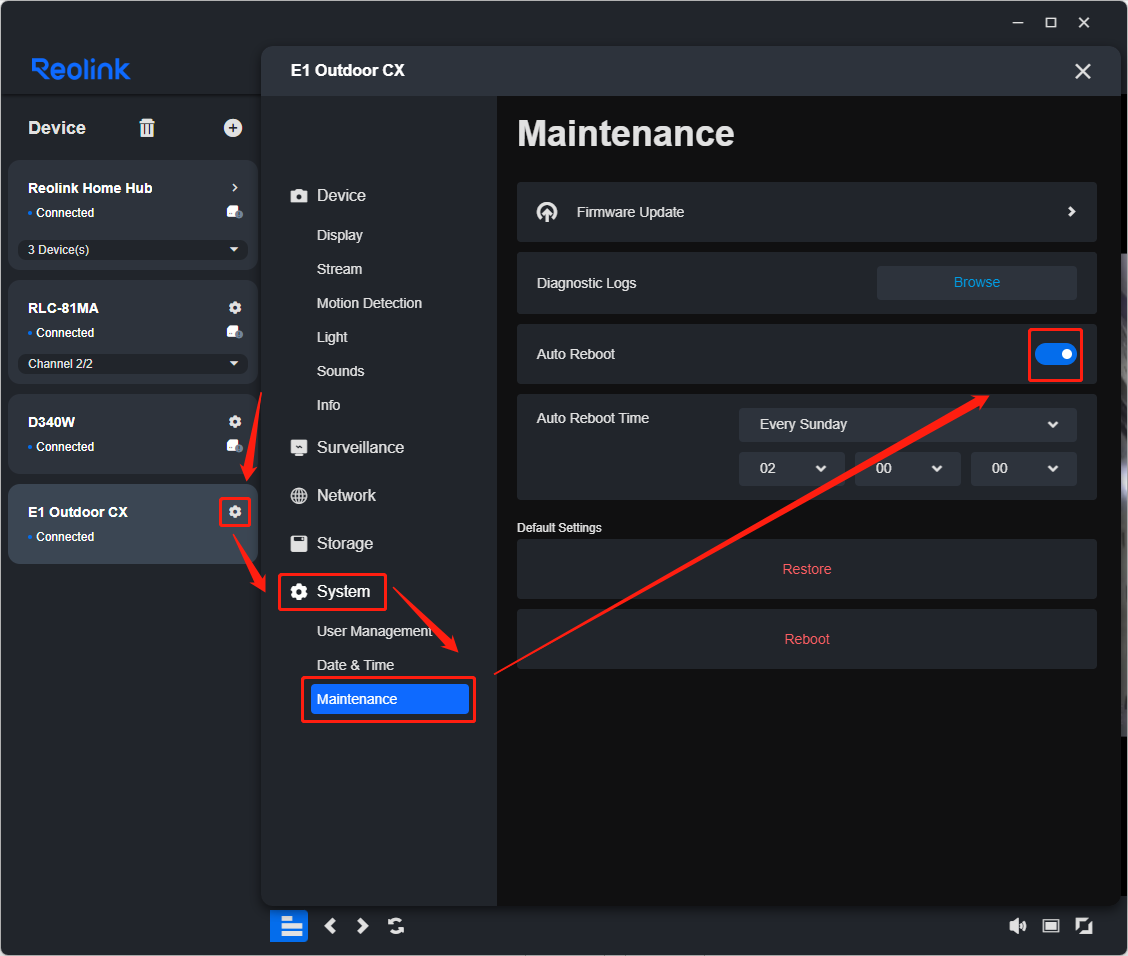Maximize the Reolink window
The image size is (1128, 956).
tap(1050, 23)
